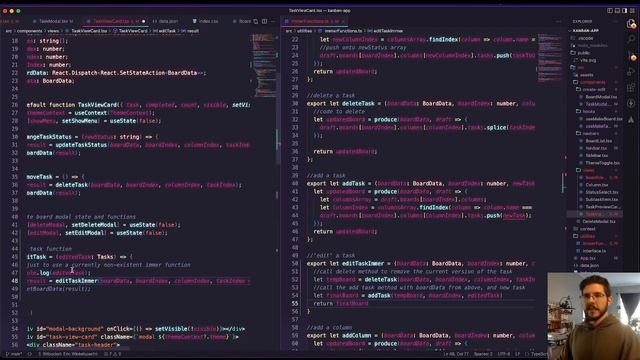
Task: Open SubtaskItem.tsx in the Explorer
Action: [x=601, y=200]
